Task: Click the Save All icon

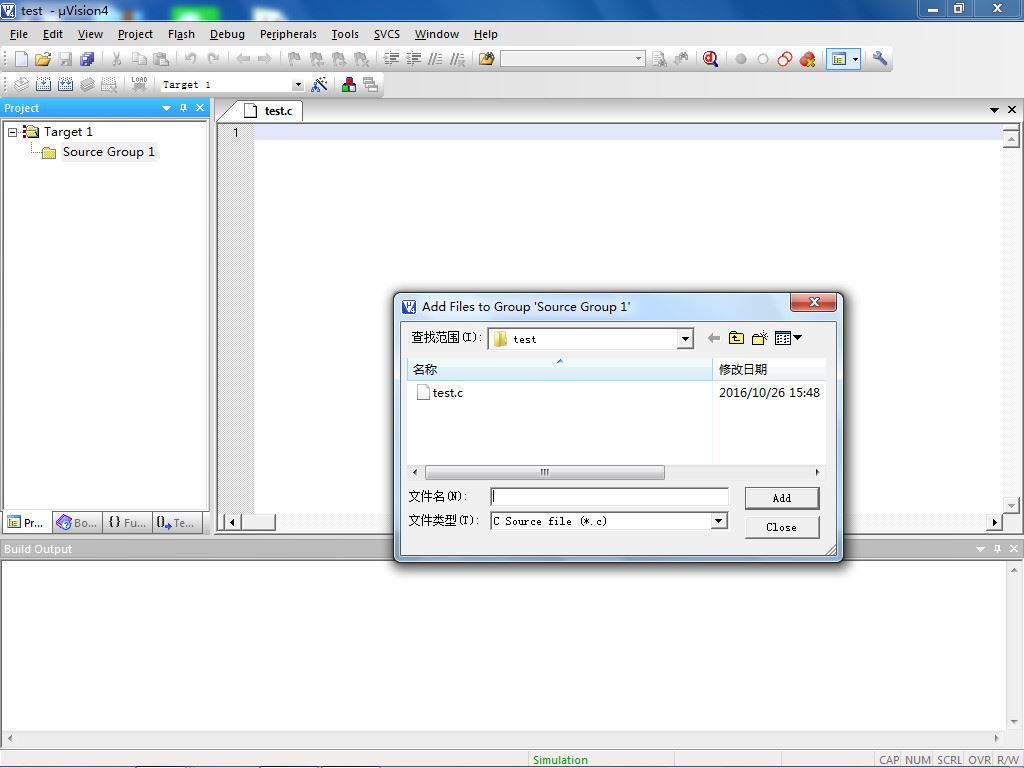Action: point(87,59)
